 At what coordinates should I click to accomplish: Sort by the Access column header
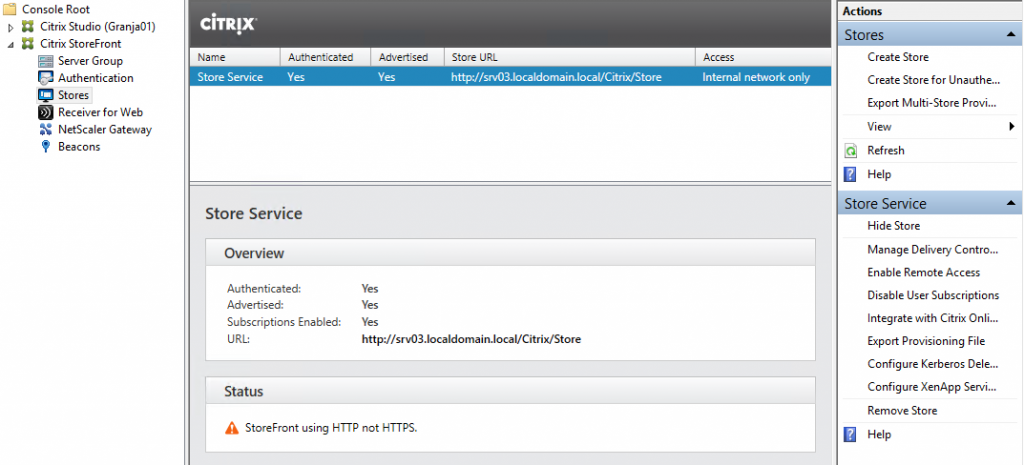pyautogui.click(x=763, y=57)
